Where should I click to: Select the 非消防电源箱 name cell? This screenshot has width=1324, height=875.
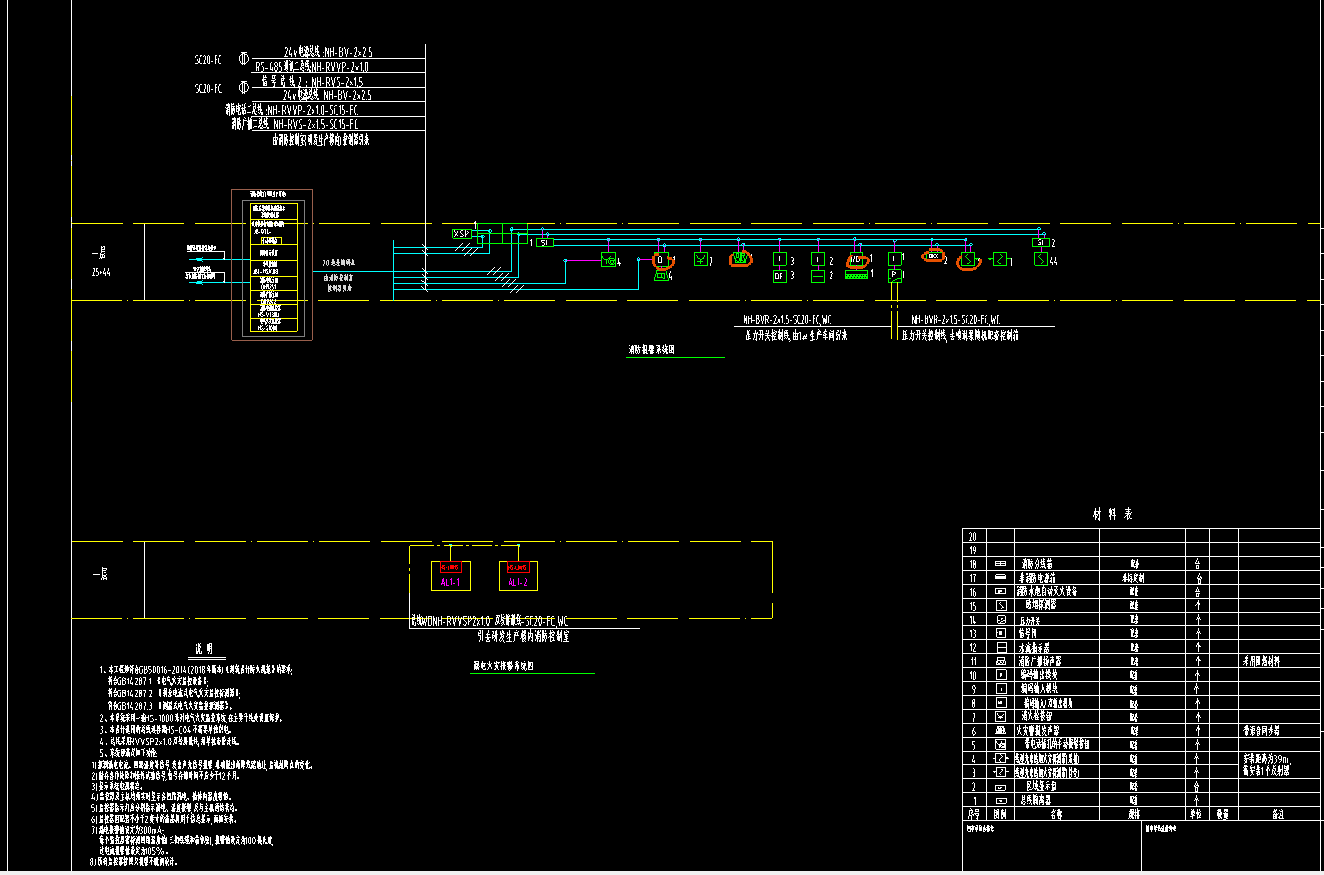click(x=1057, y=577)
